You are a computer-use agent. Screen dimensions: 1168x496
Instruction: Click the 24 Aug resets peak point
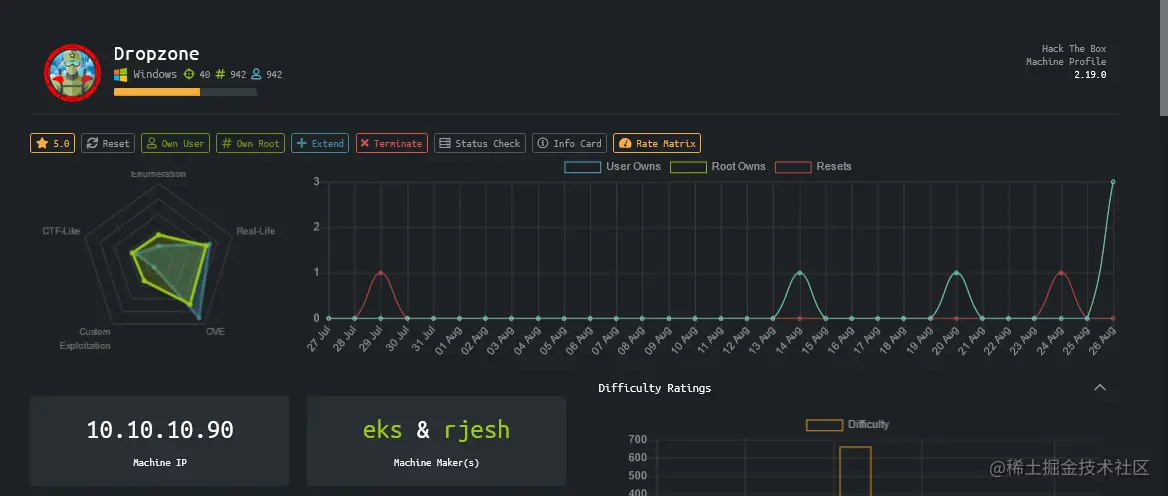pos(1061,273)
